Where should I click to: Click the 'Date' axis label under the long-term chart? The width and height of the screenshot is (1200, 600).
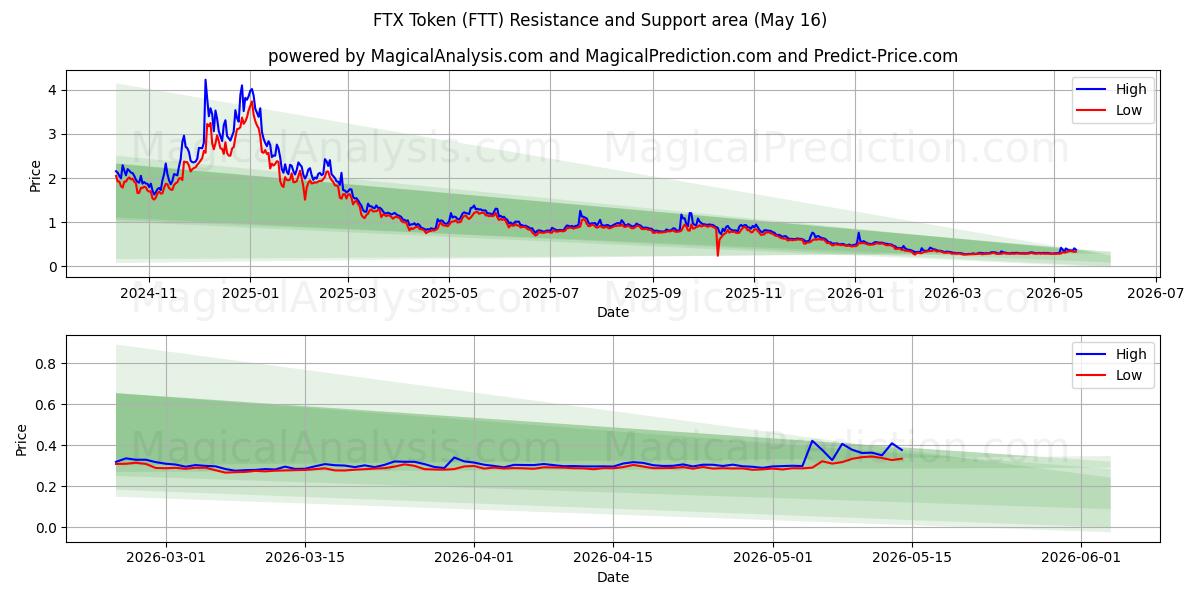coord(613,312)
